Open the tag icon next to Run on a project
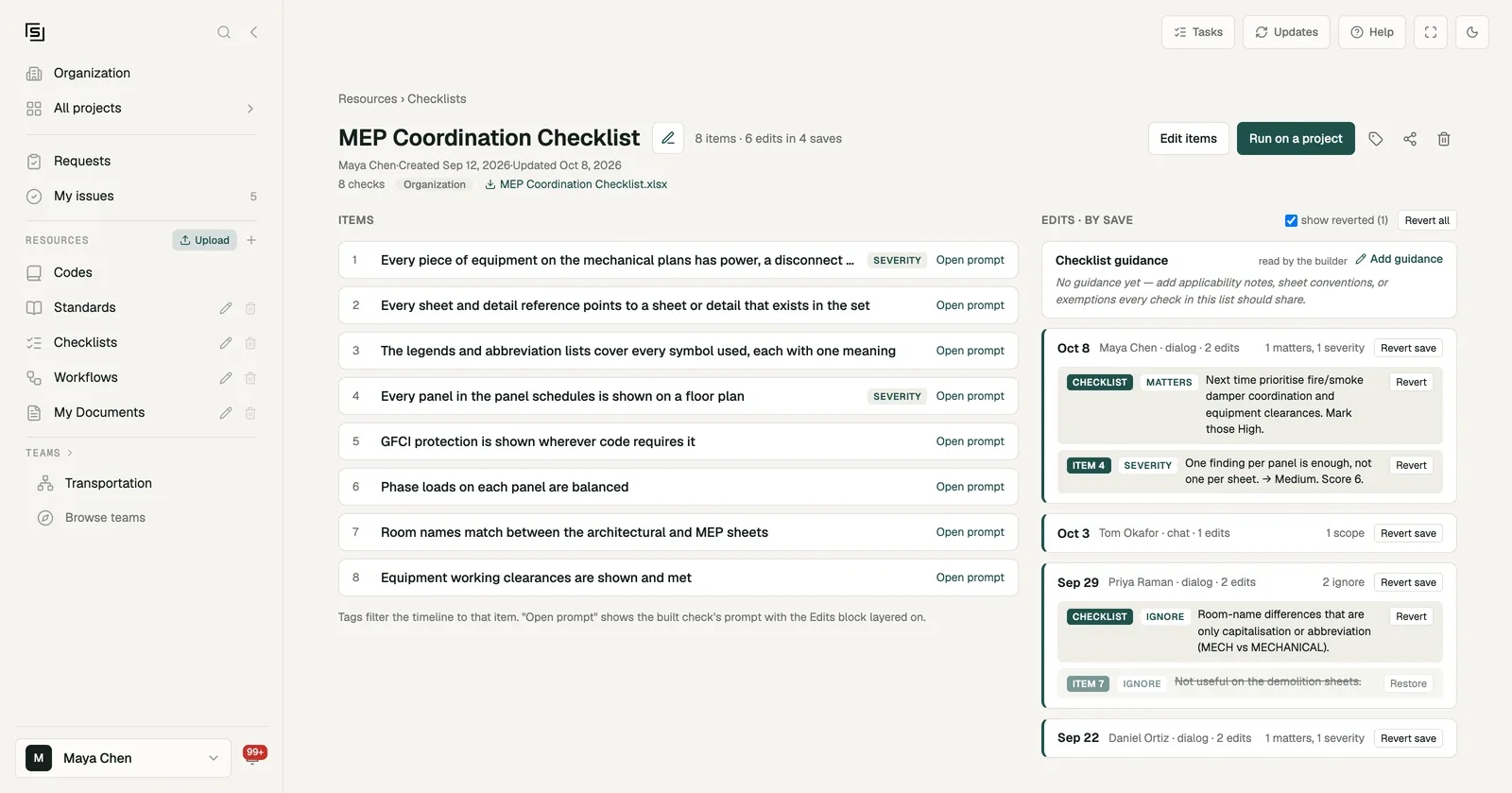This screenshot has height=793, width=1512. pyautogui.click(x=1376, y=139)
